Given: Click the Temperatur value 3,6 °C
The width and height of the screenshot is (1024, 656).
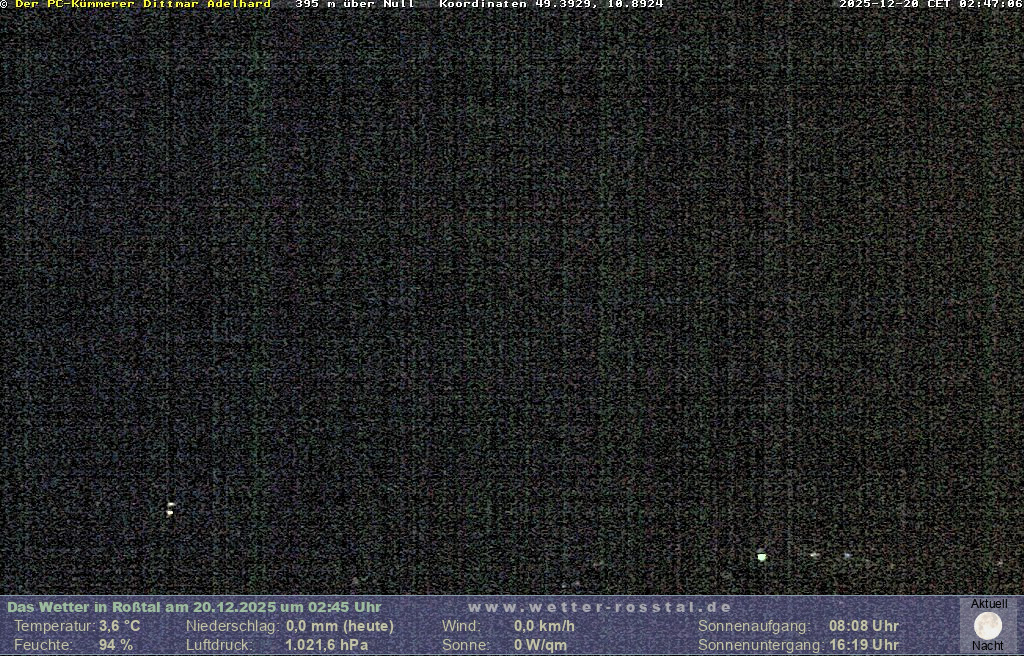Looking at the screenshot, I should [119, 626].
